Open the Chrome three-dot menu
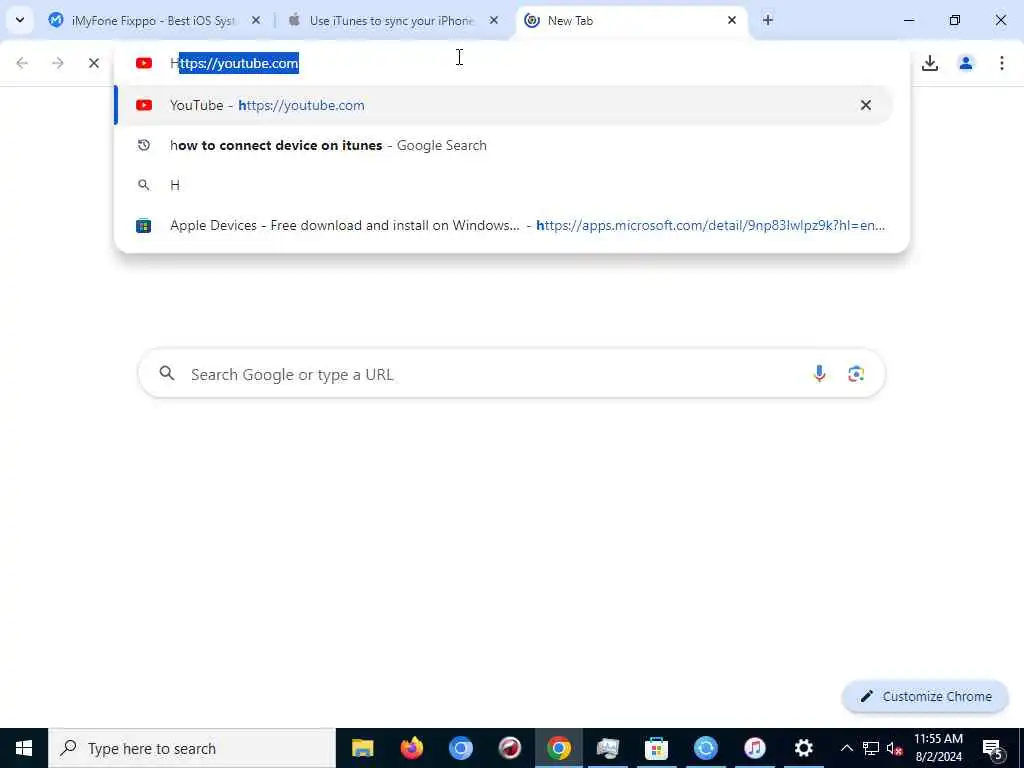This screenshot has height=768, width=1024. click(1002, 63)
